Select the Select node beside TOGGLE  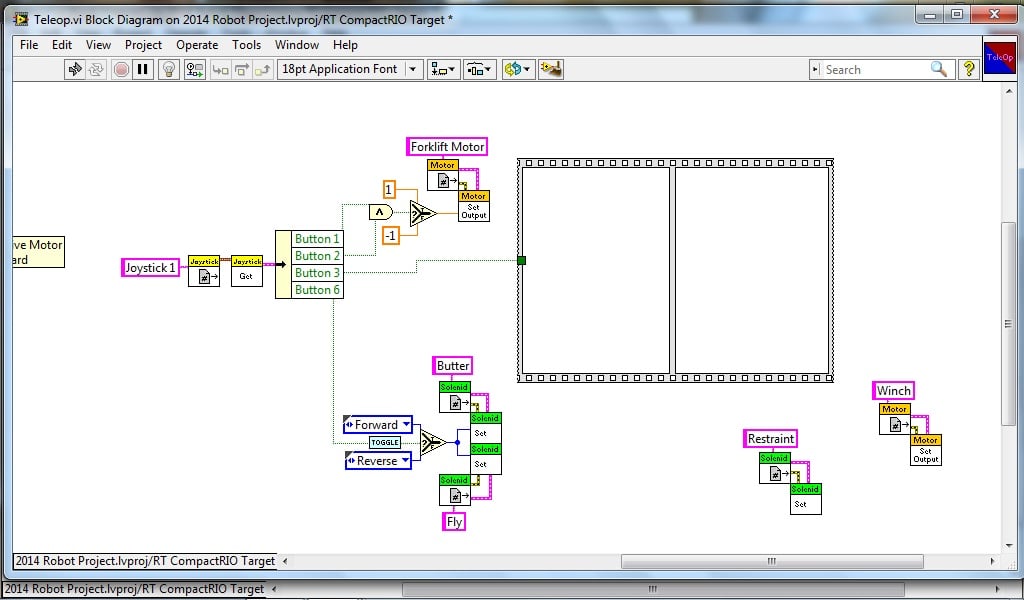click(434, 443)
